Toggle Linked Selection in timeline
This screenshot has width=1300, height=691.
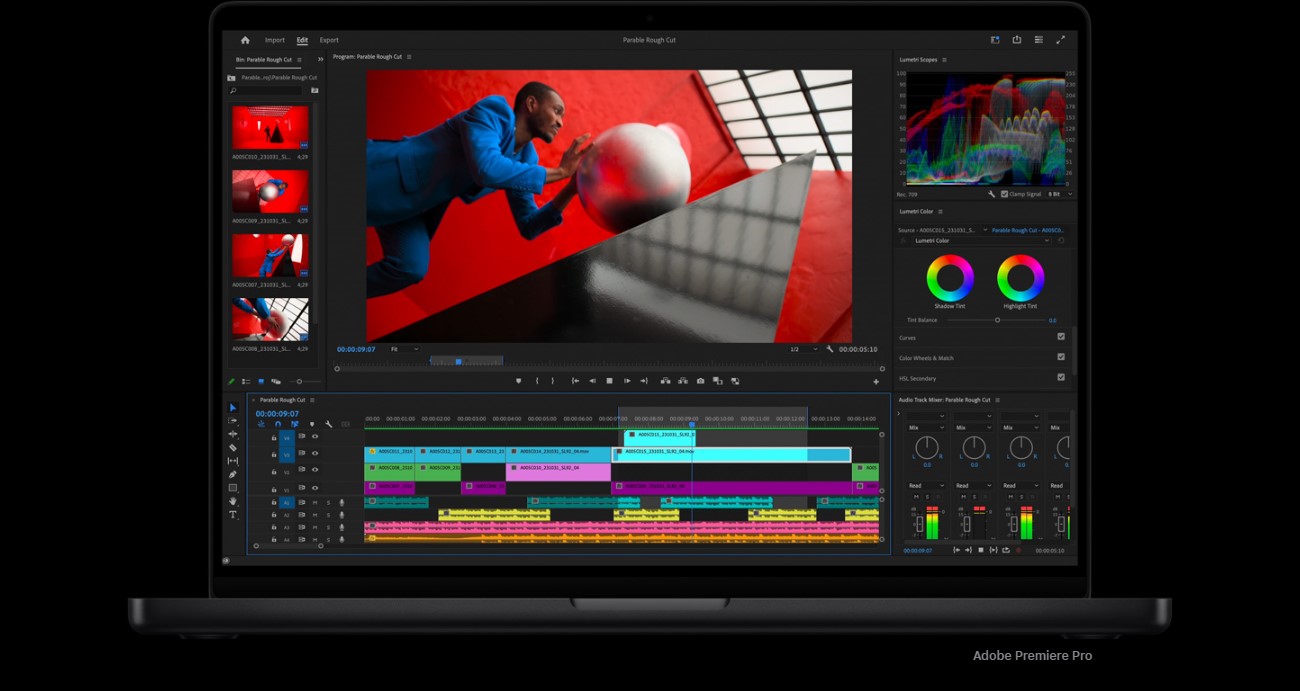click(295, 424)
